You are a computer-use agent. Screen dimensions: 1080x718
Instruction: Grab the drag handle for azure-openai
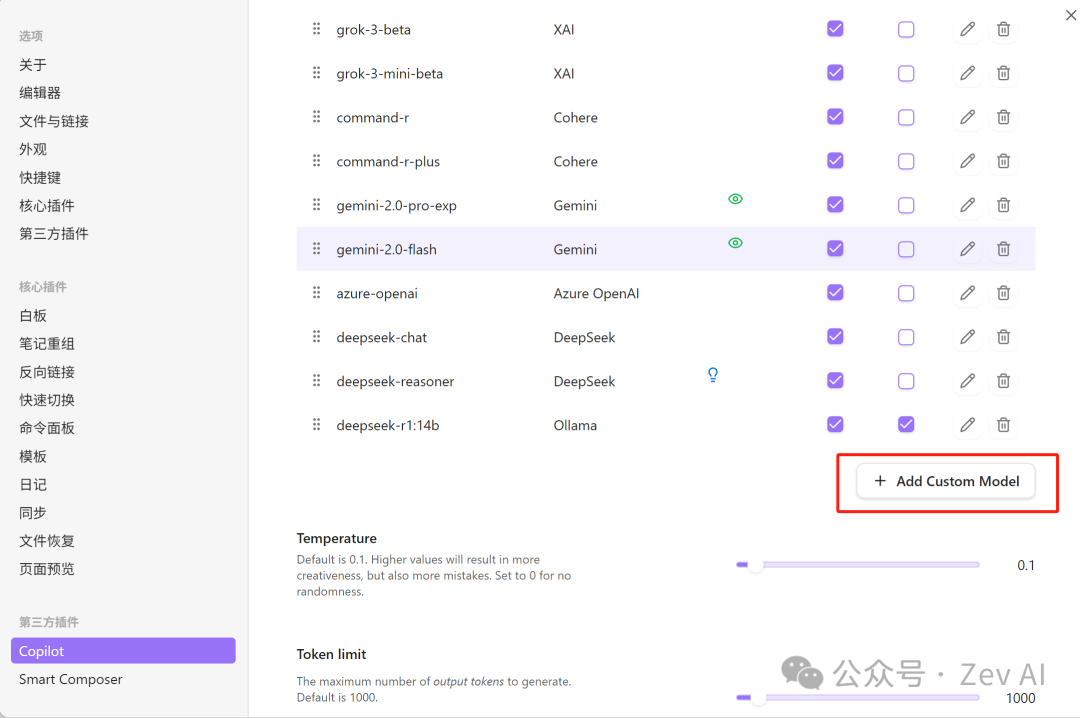tap(316, 292)
